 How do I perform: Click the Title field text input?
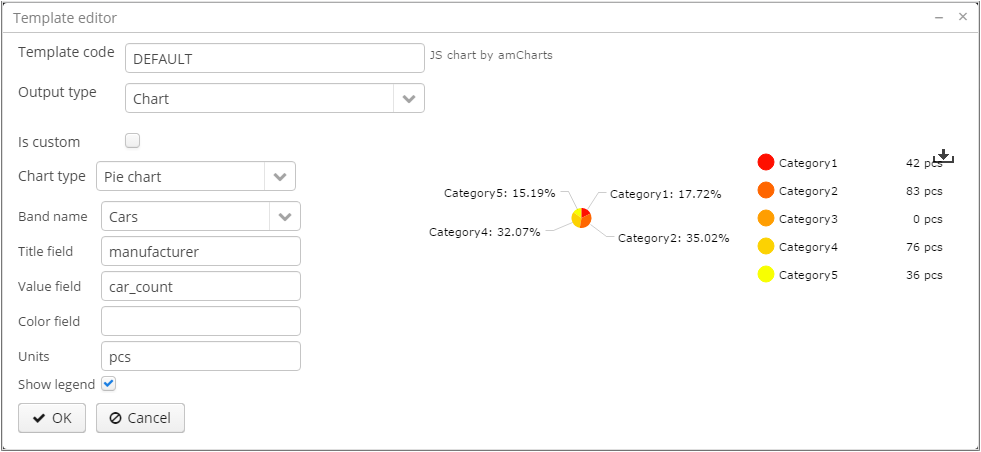click(x=200, y=251)
